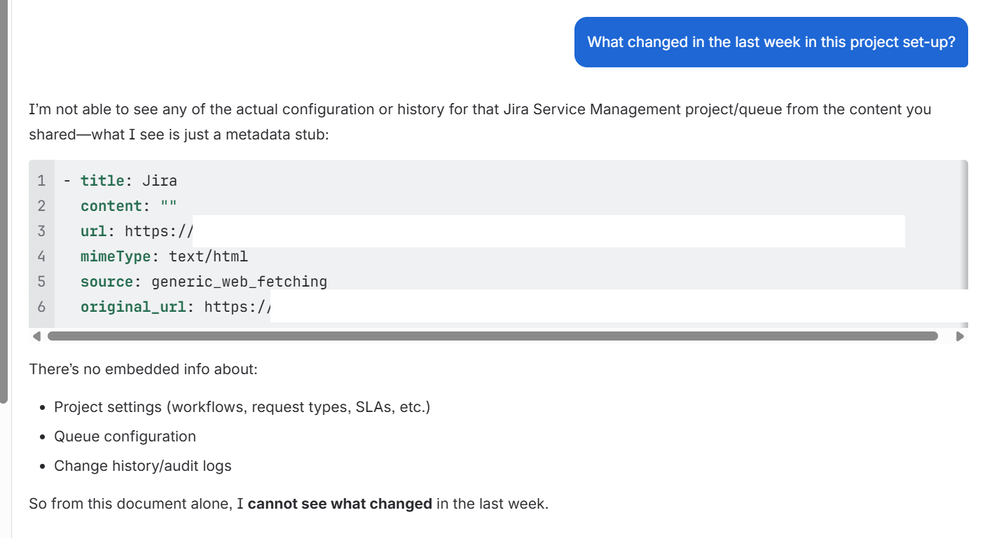This screenshot has height=548, width=999.
Task: Click the right arrow of the code block scrollbar
Action: 961,337
